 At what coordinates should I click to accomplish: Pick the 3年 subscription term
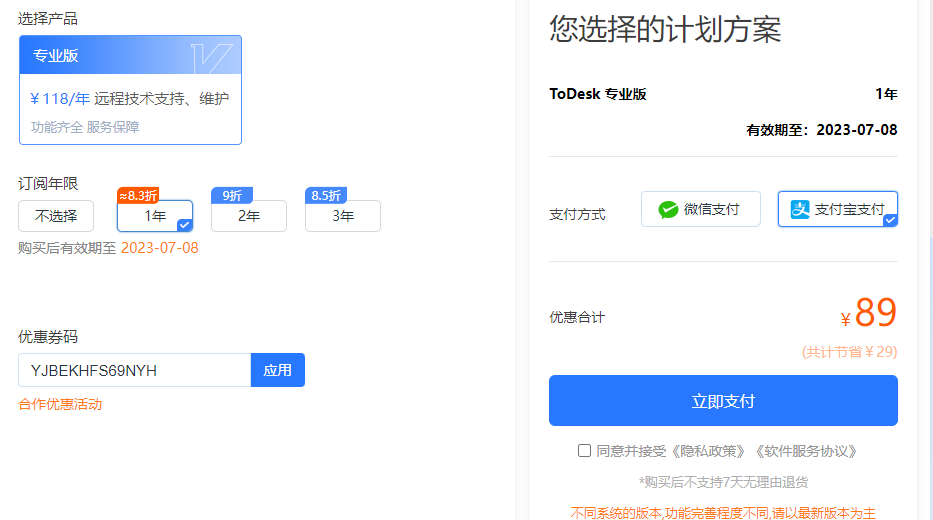(343, 216)
